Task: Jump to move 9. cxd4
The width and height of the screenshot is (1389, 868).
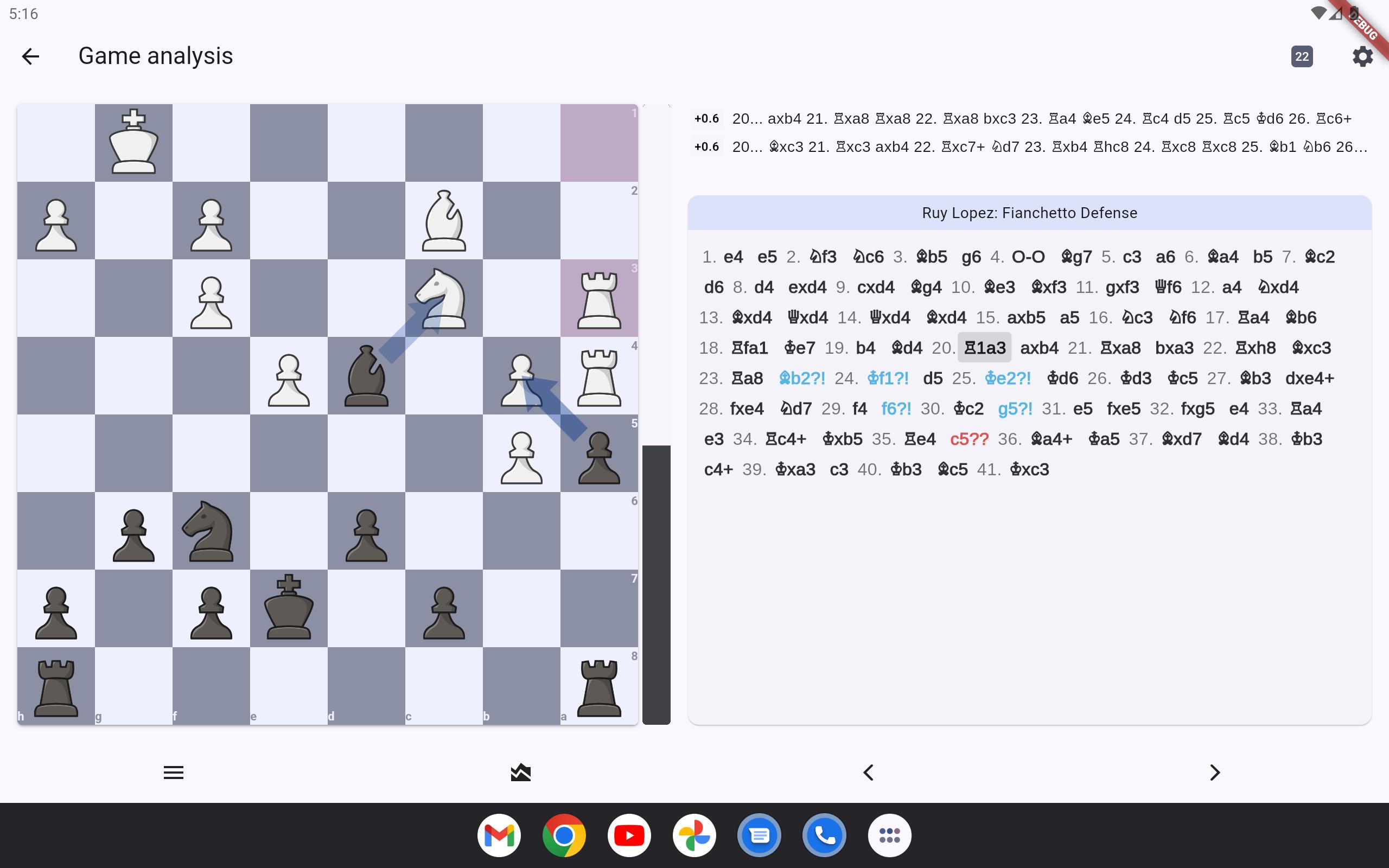Action: (876, 287)
